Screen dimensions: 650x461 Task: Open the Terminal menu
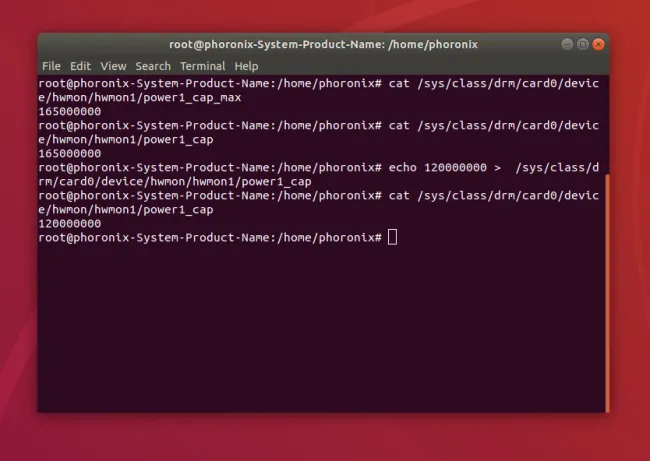pos(203,66)
